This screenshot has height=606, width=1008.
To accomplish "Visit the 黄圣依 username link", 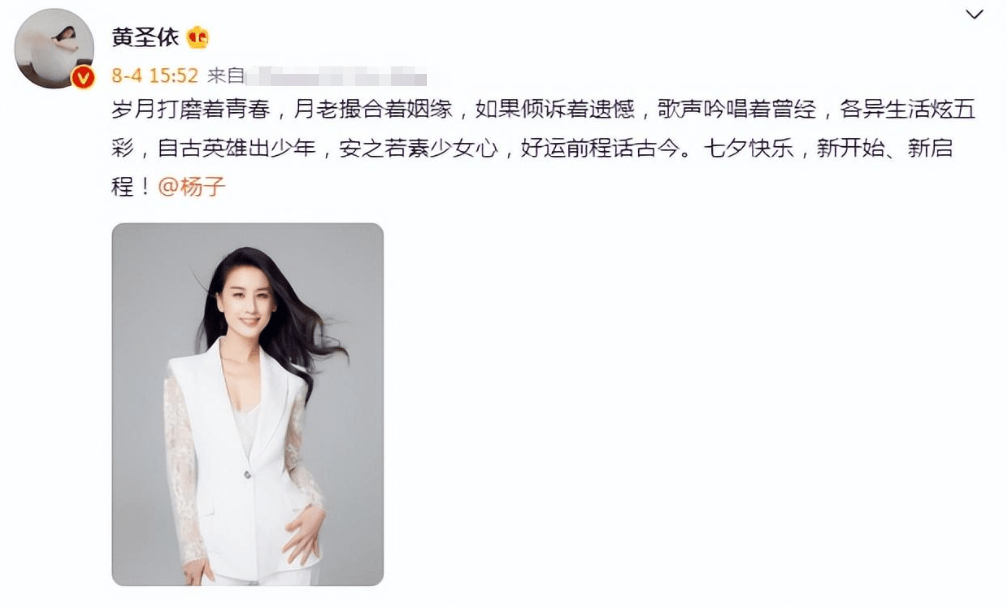I will coord(145,37).
